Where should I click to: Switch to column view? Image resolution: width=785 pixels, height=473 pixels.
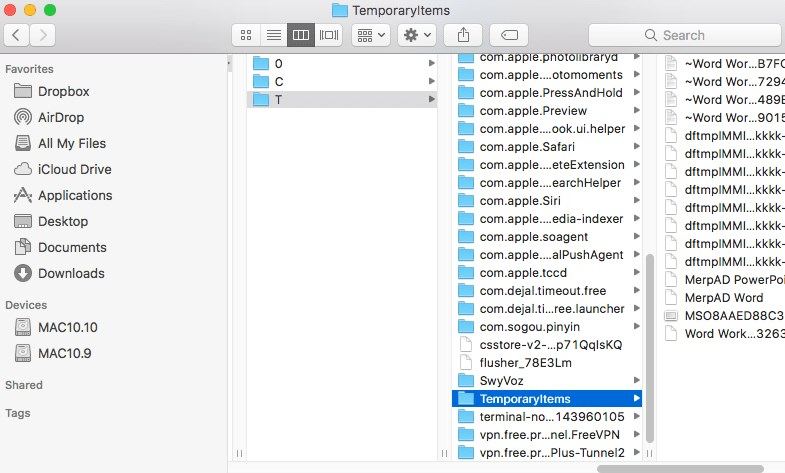pos(301,35)
